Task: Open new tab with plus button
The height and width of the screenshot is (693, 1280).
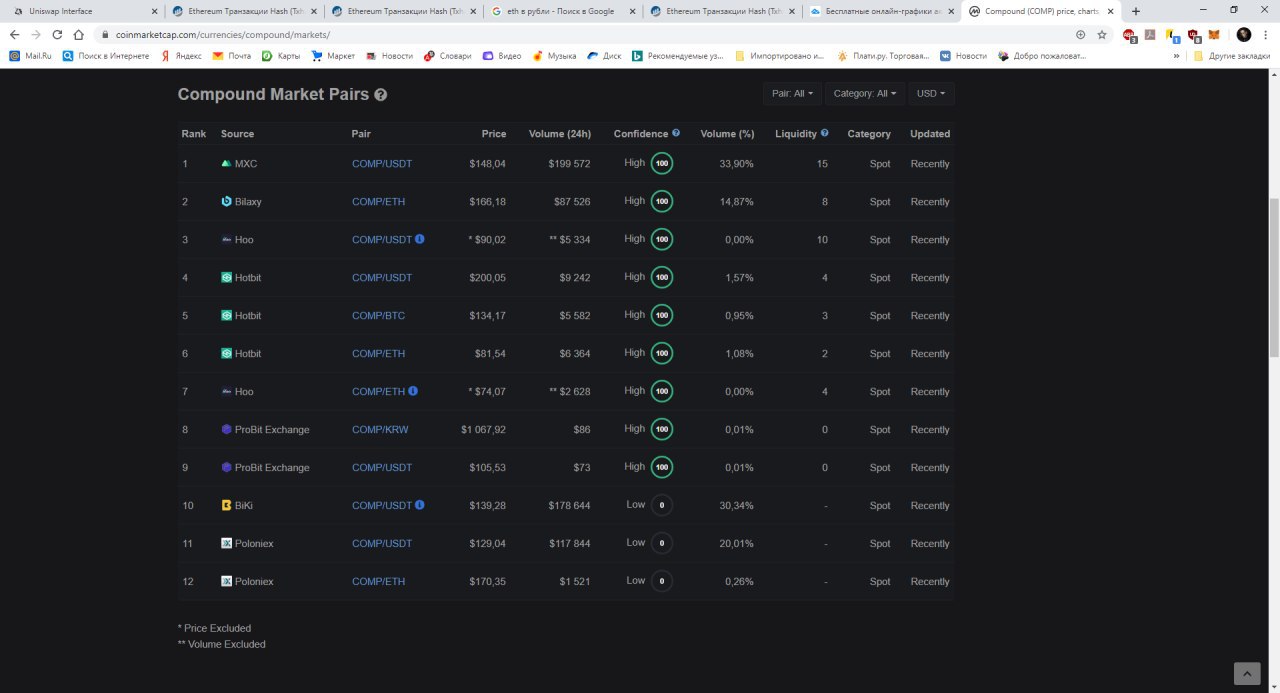Action: click(x=1135, y=11)
